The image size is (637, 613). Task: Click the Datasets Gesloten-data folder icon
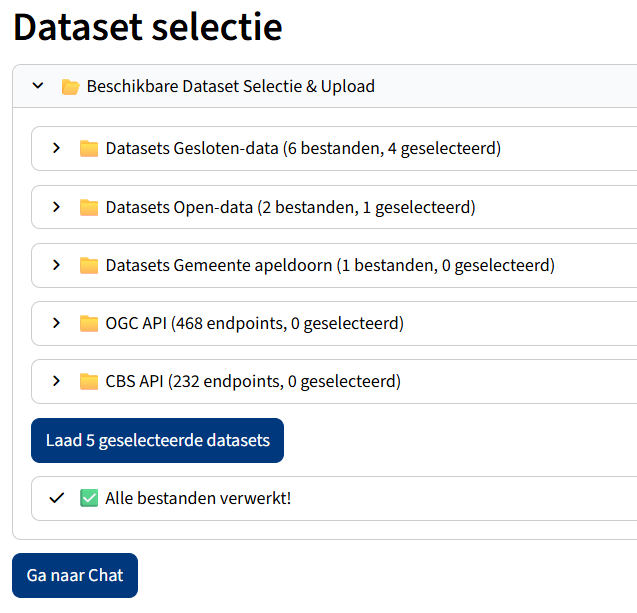pos(89,149)
